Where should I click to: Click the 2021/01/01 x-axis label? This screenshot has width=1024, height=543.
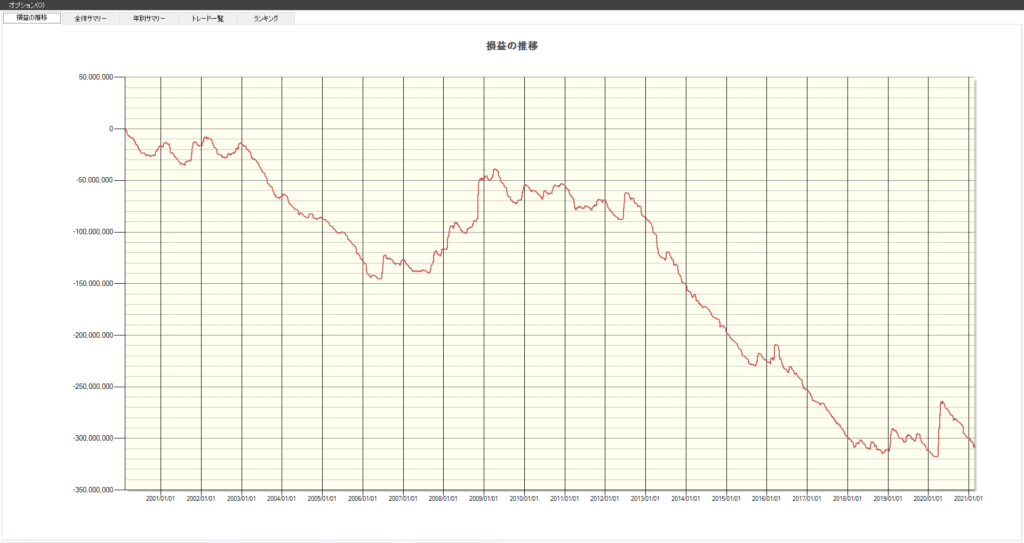(968, 499)
